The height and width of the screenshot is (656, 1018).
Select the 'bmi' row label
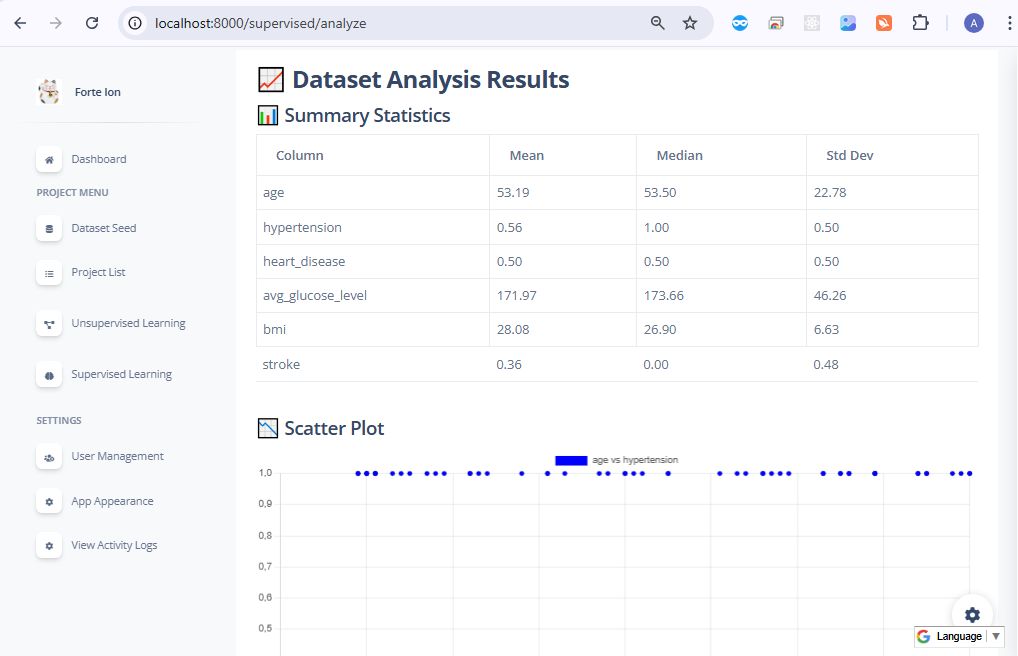click(x=274, y=329)
